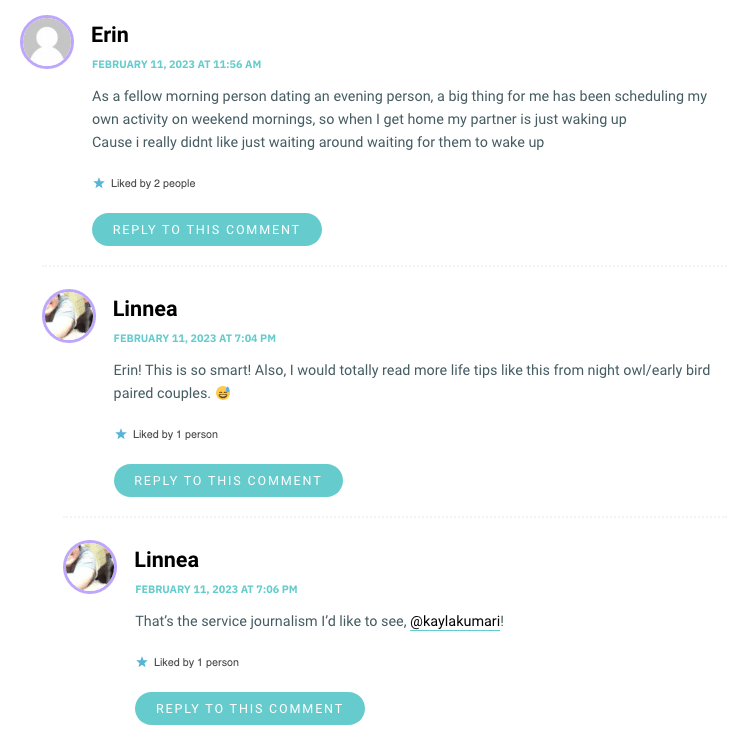Open the @kaylakumari mention link
The image size is (747, 738).
click(455, 622)
